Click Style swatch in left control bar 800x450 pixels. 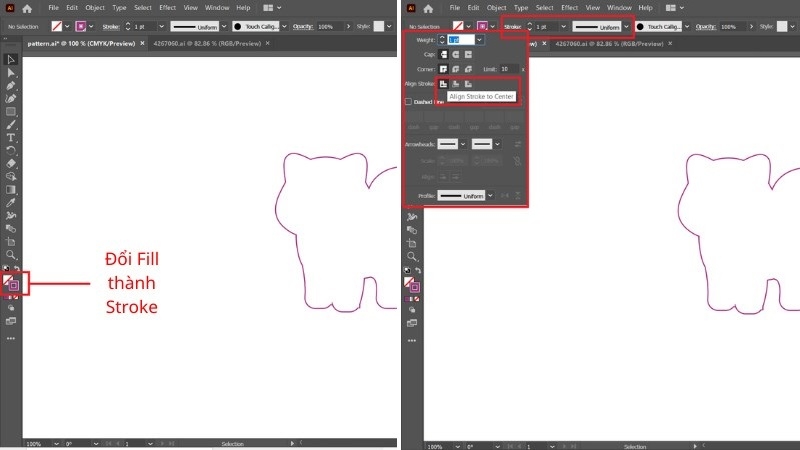[379, 27]
